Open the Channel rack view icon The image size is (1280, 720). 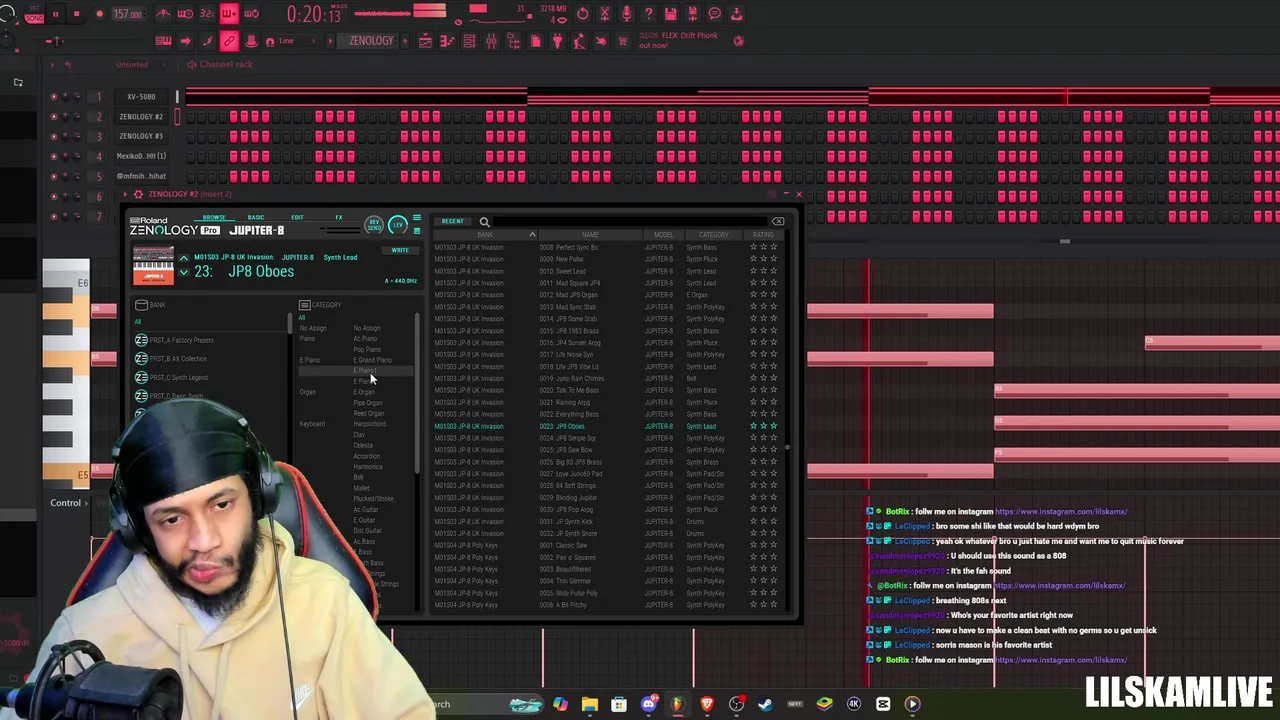coord(469,41)
